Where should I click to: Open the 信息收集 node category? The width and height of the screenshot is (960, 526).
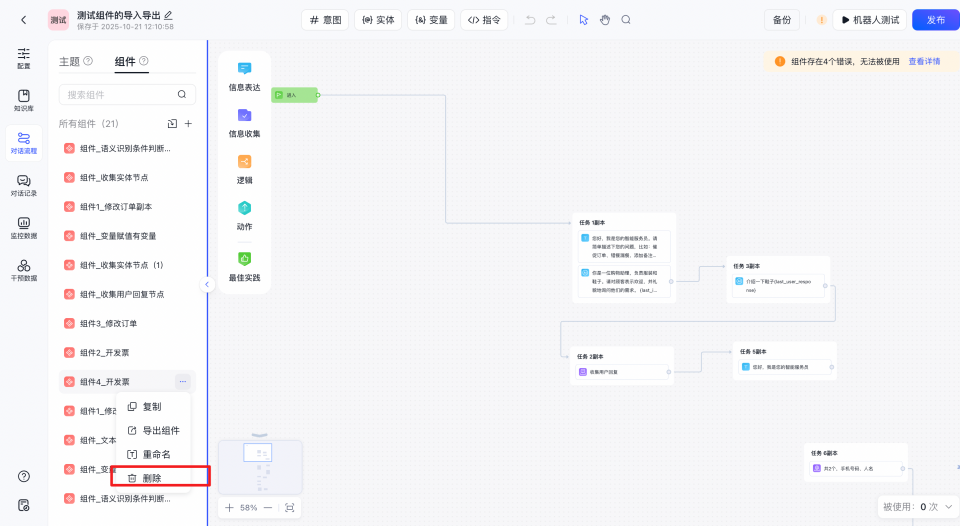(244, 123)
